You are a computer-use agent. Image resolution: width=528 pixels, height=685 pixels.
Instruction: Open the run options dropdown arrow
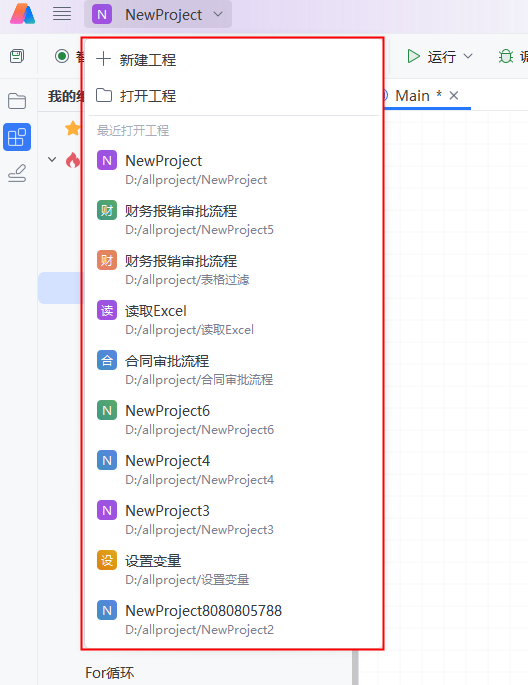click(468, 56)
